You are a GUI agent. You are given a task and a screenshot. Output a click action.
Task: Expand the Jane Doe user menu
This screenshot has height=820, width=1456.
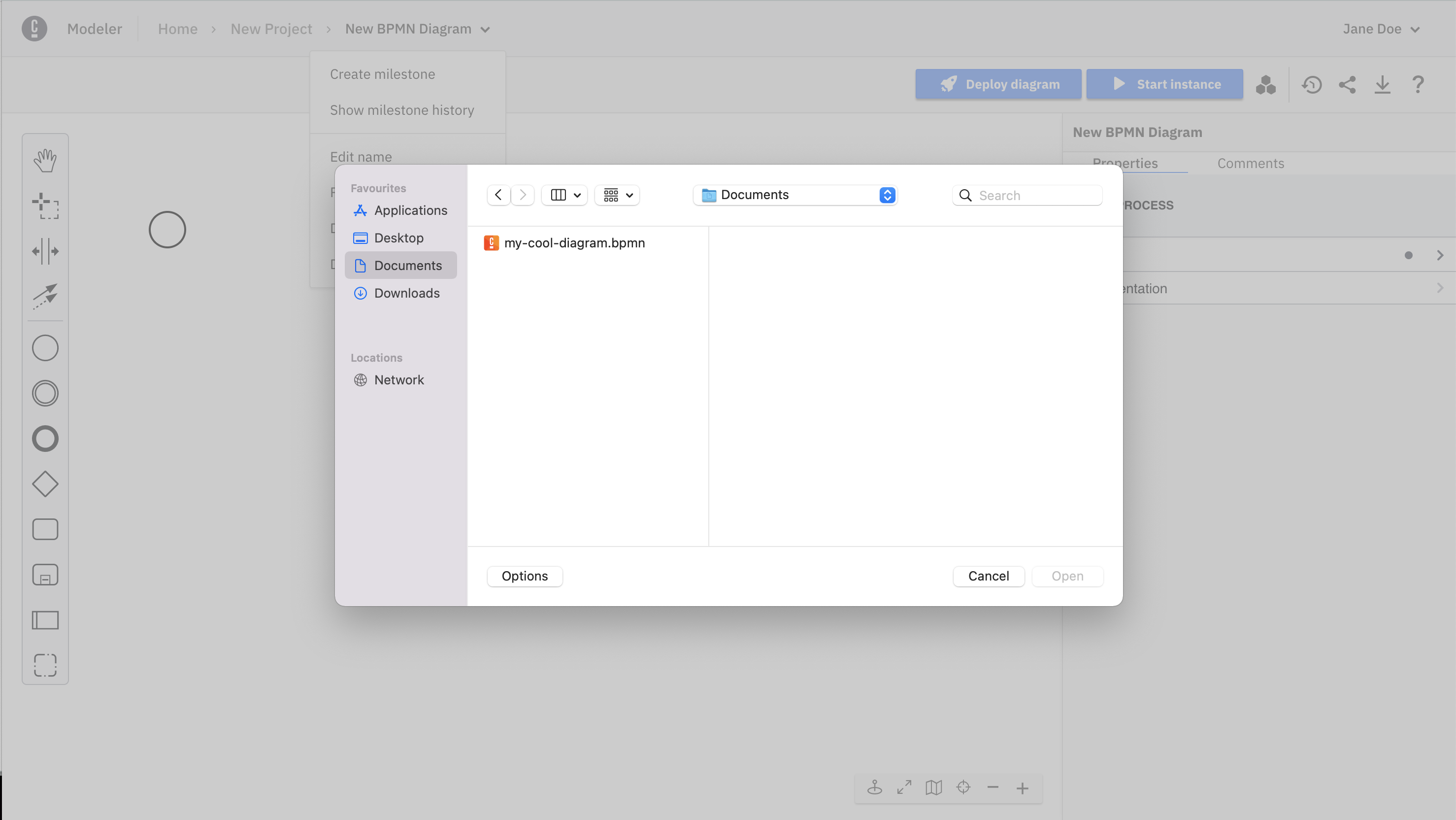(x=1381, y=29)
